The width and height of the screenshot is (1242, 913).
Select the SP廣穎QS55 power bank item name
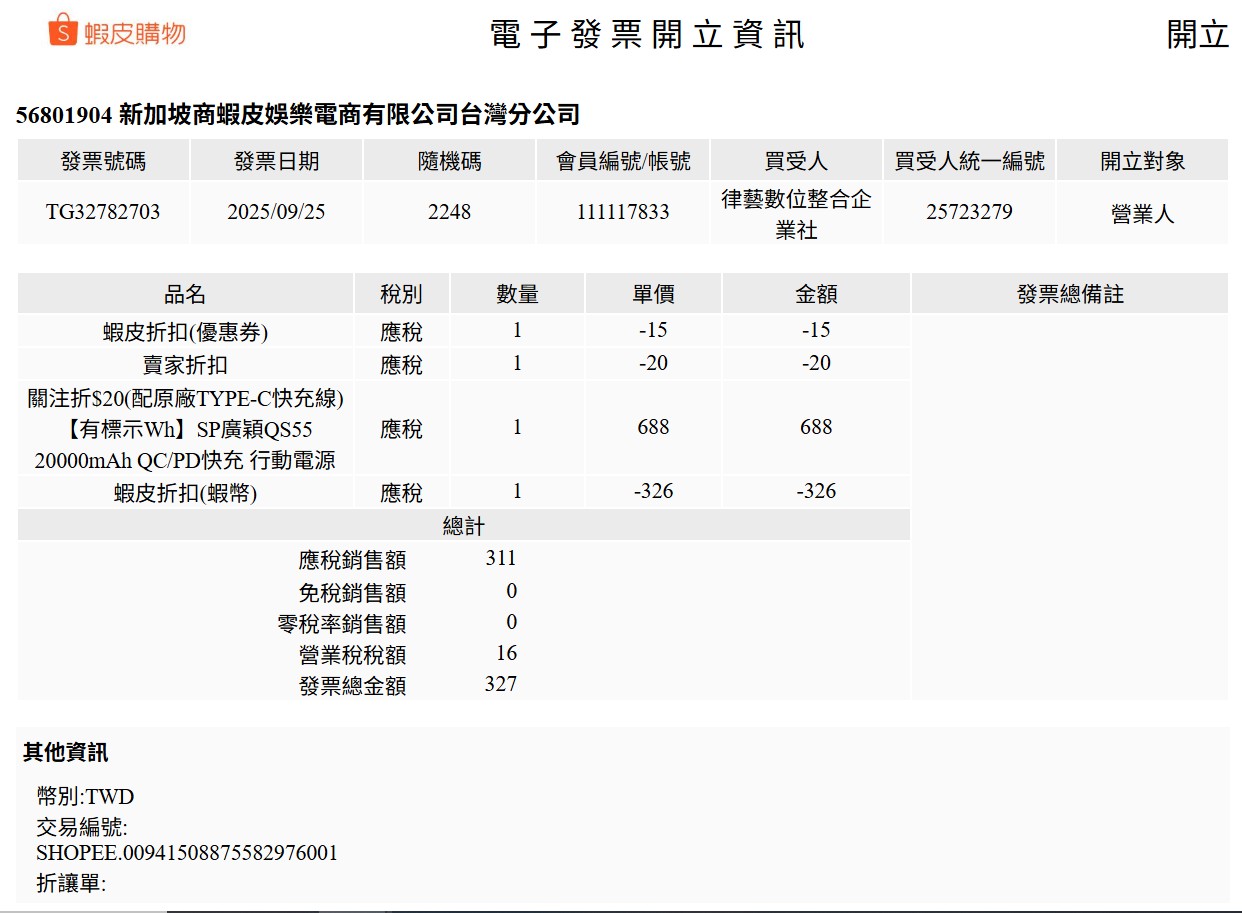click(185, 429)
